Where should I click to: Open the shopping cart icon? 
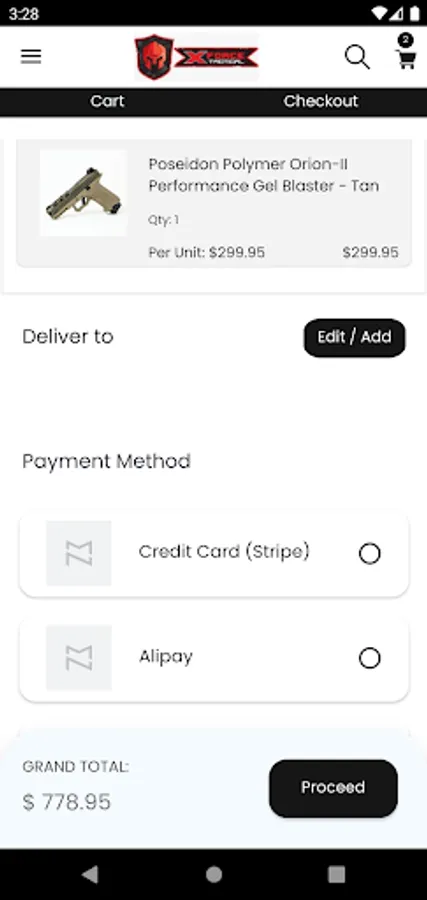pyautogui.click(x=406, y=59)
